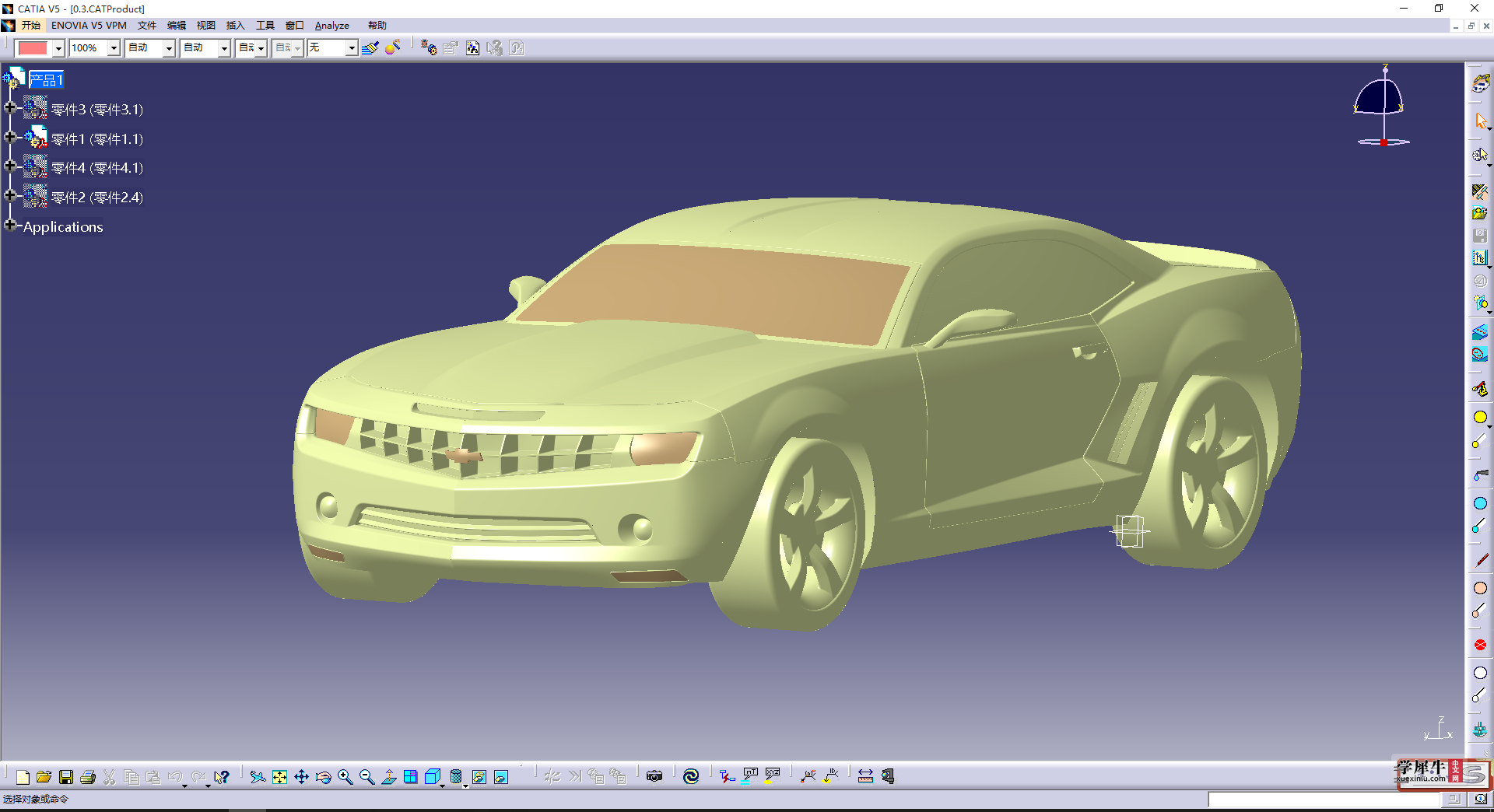The width and height of the screenshot is (1494, 812).
Task: Click the pink color swatch
Action: (33, 48)
